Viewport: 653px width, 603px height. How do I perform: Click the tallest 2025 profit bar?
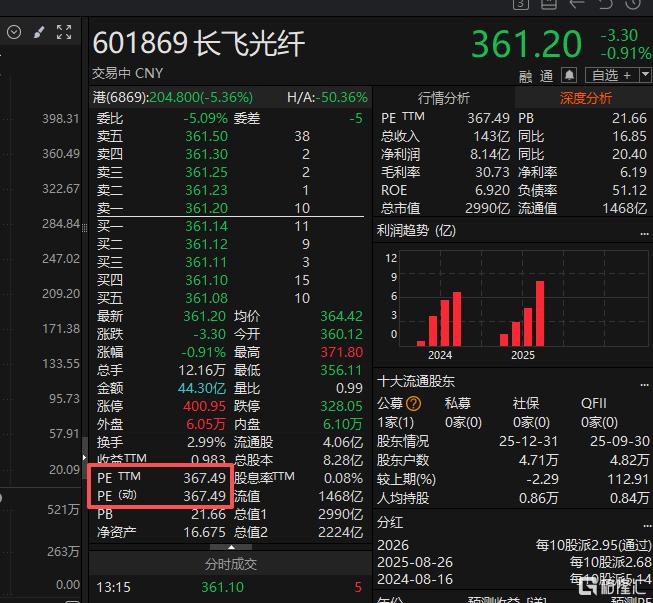click(540, 314)
